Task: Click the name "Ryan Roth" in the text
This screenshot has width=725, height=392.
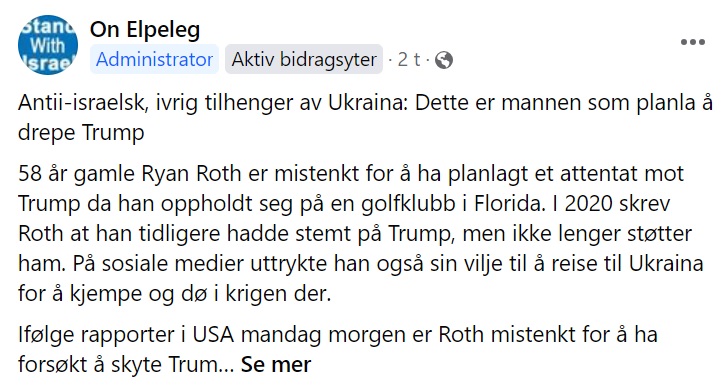Action: click(x=191, y=174)
